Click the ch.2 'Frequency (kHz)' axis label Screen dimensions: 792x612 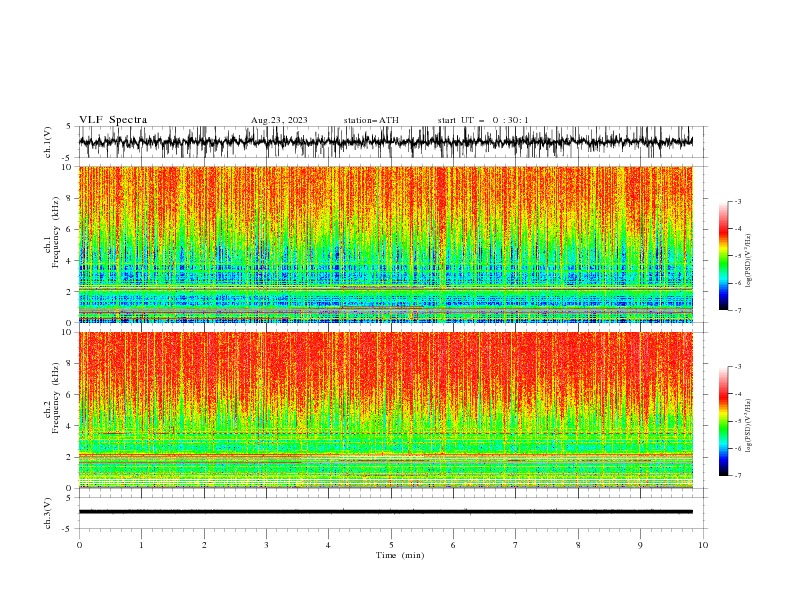[56, 398]
